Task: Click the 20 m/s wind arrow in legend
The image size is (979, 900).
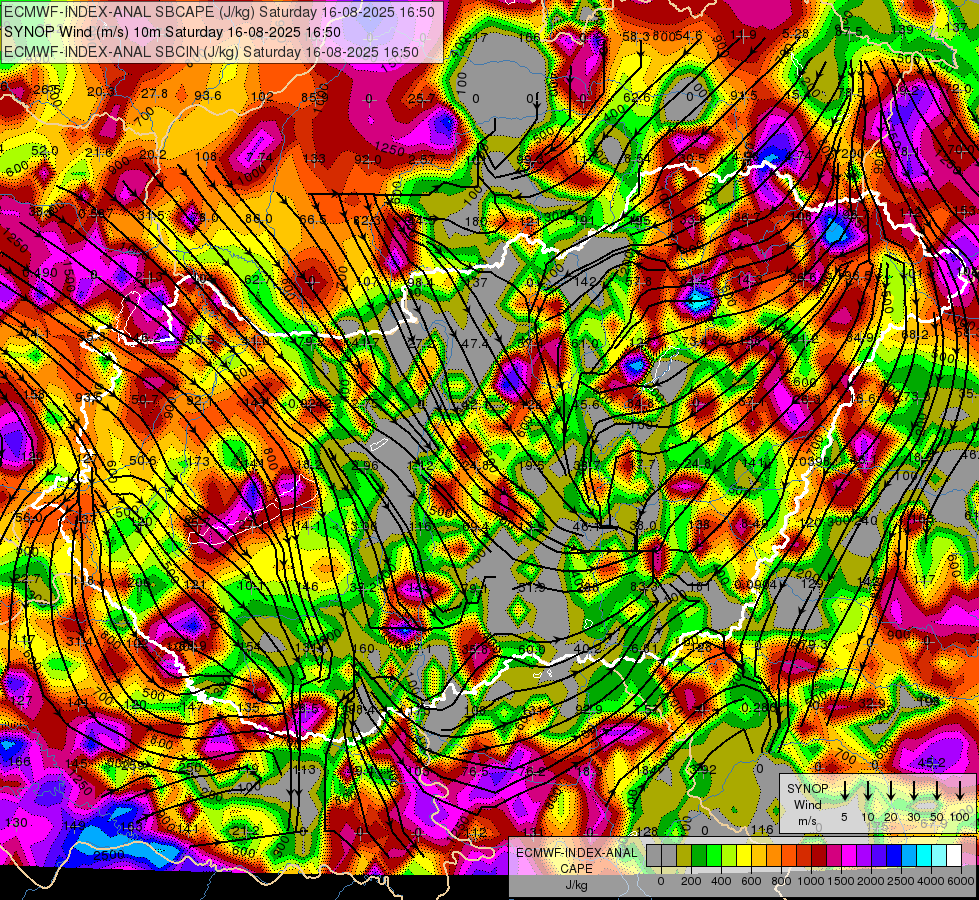Action: [891, 791]
